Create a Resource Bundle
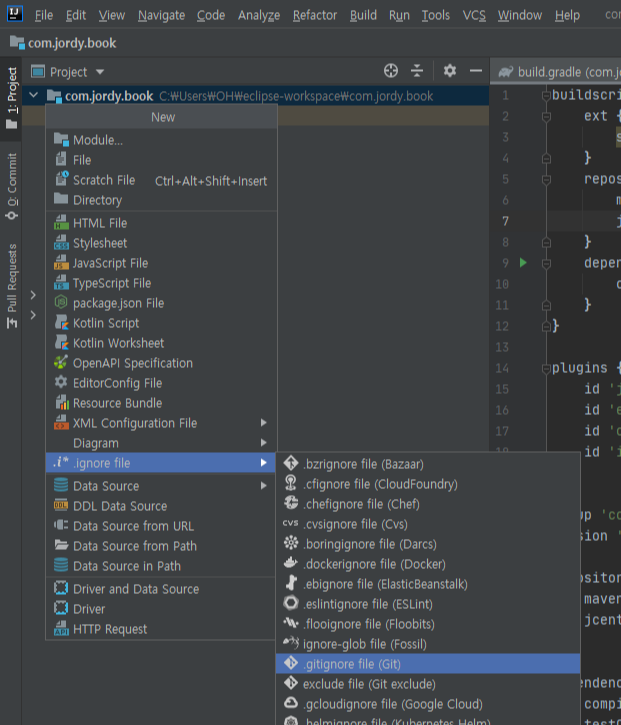The height and width of the screenshot is (725, 621). click(x=161, y=403)
